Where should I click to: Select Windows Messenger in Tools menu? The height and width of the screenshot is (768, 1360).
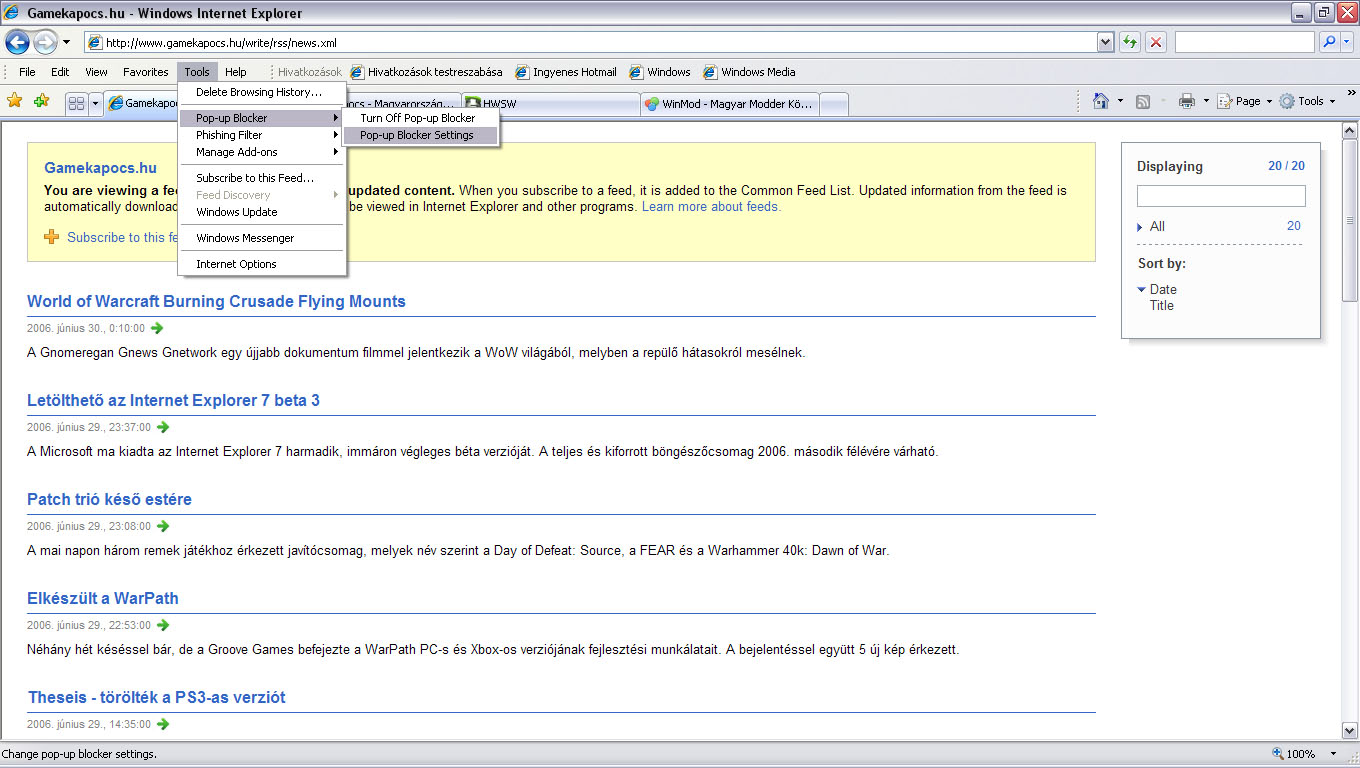pyautogui.click(x=262, y=238)
